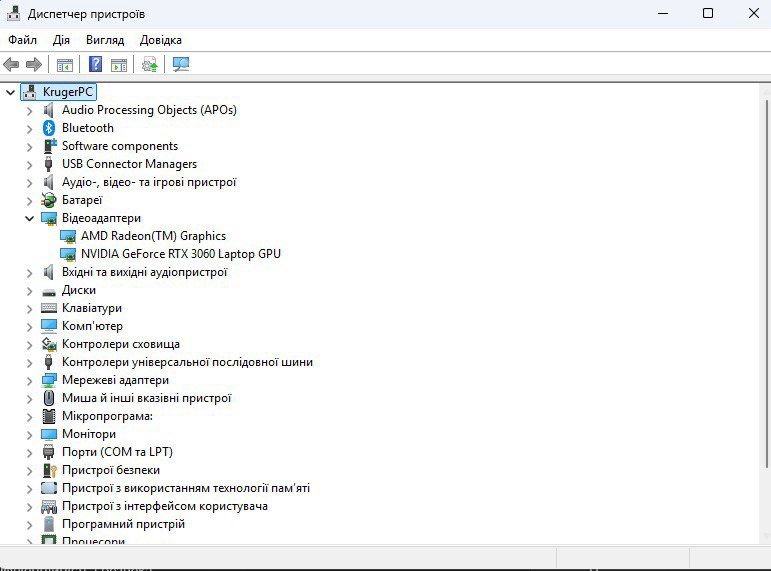771x571 pixels.
Task: Toggle the action pane toolbar icon
Action: tap(119, 64)
